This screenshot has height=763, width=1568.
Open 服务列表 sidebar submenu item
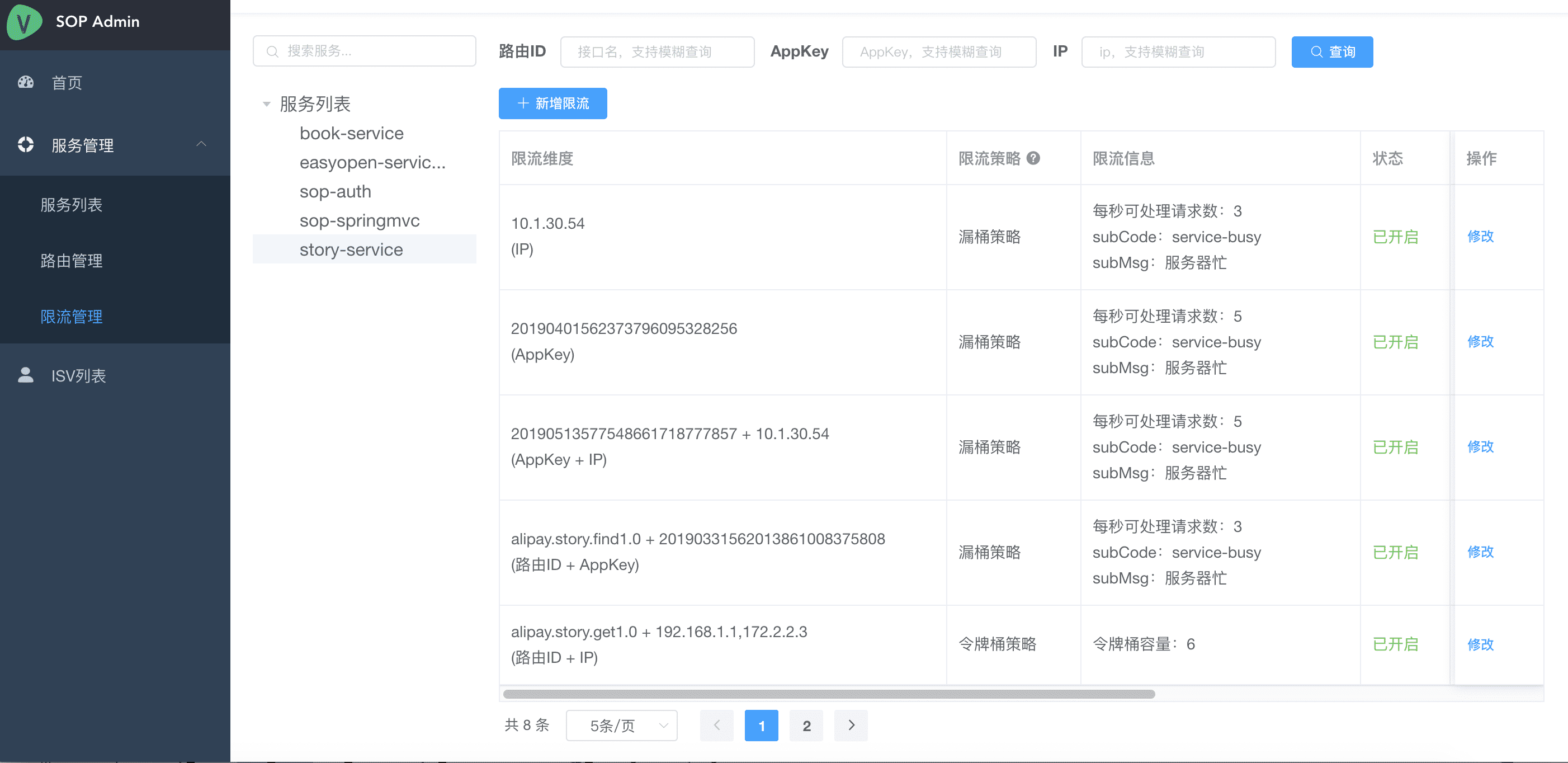tap(71, 205)
